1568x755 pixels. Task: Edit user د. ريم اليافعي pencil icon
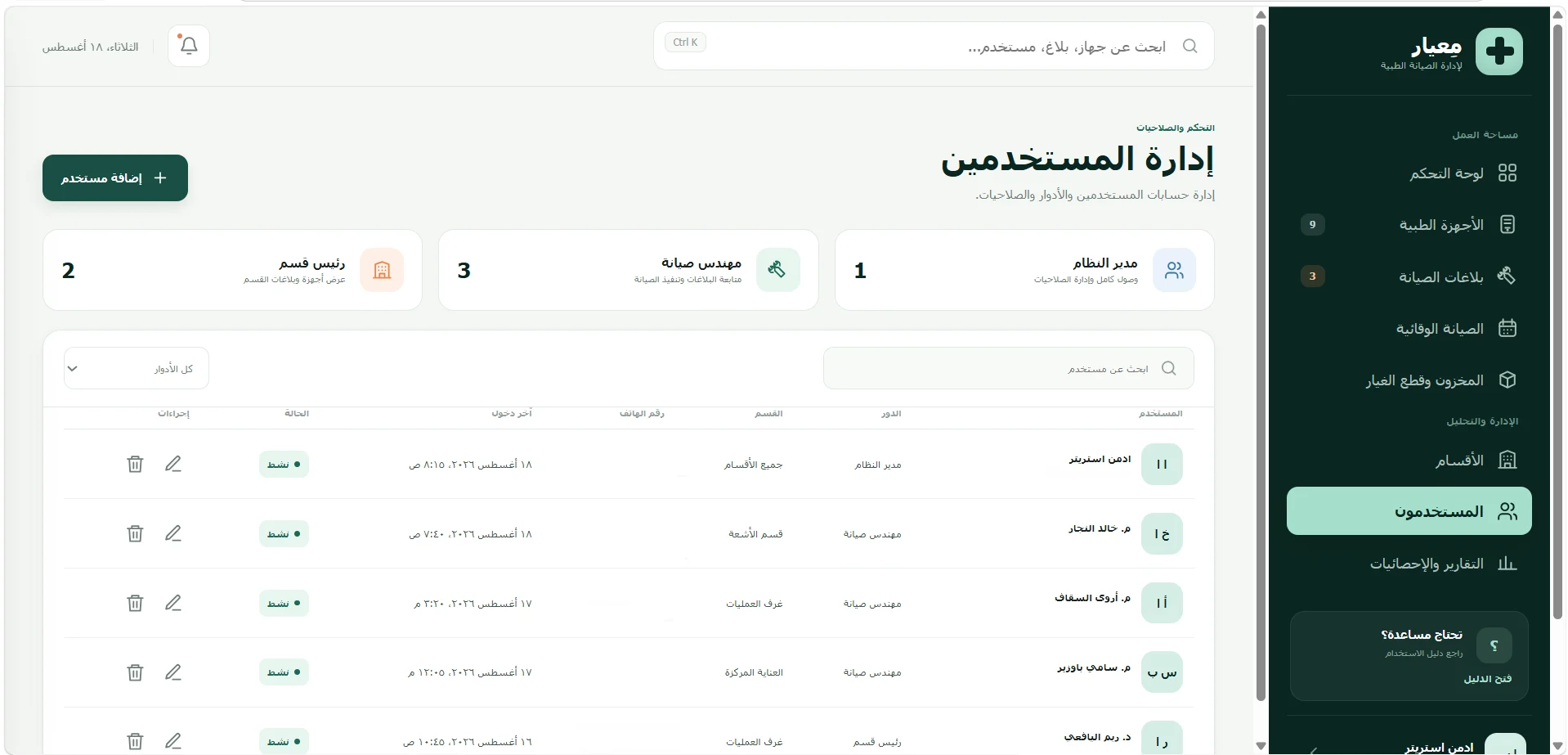click(x=173, y=741)
